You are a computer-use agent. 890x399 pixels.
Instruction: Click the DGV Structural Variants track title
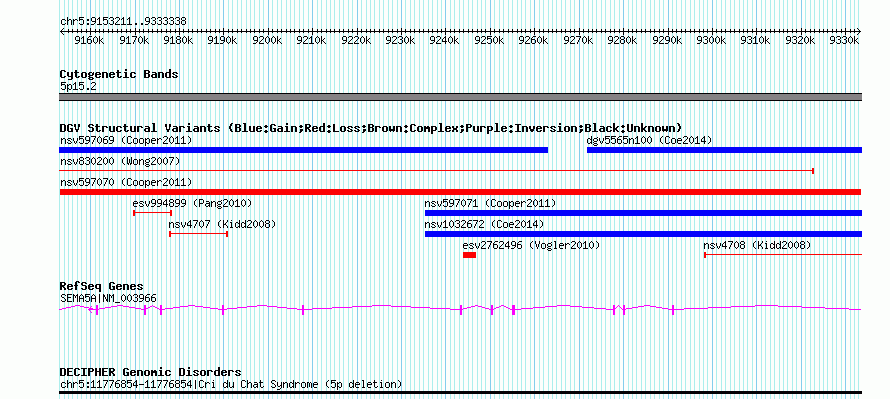coord(371,128)
